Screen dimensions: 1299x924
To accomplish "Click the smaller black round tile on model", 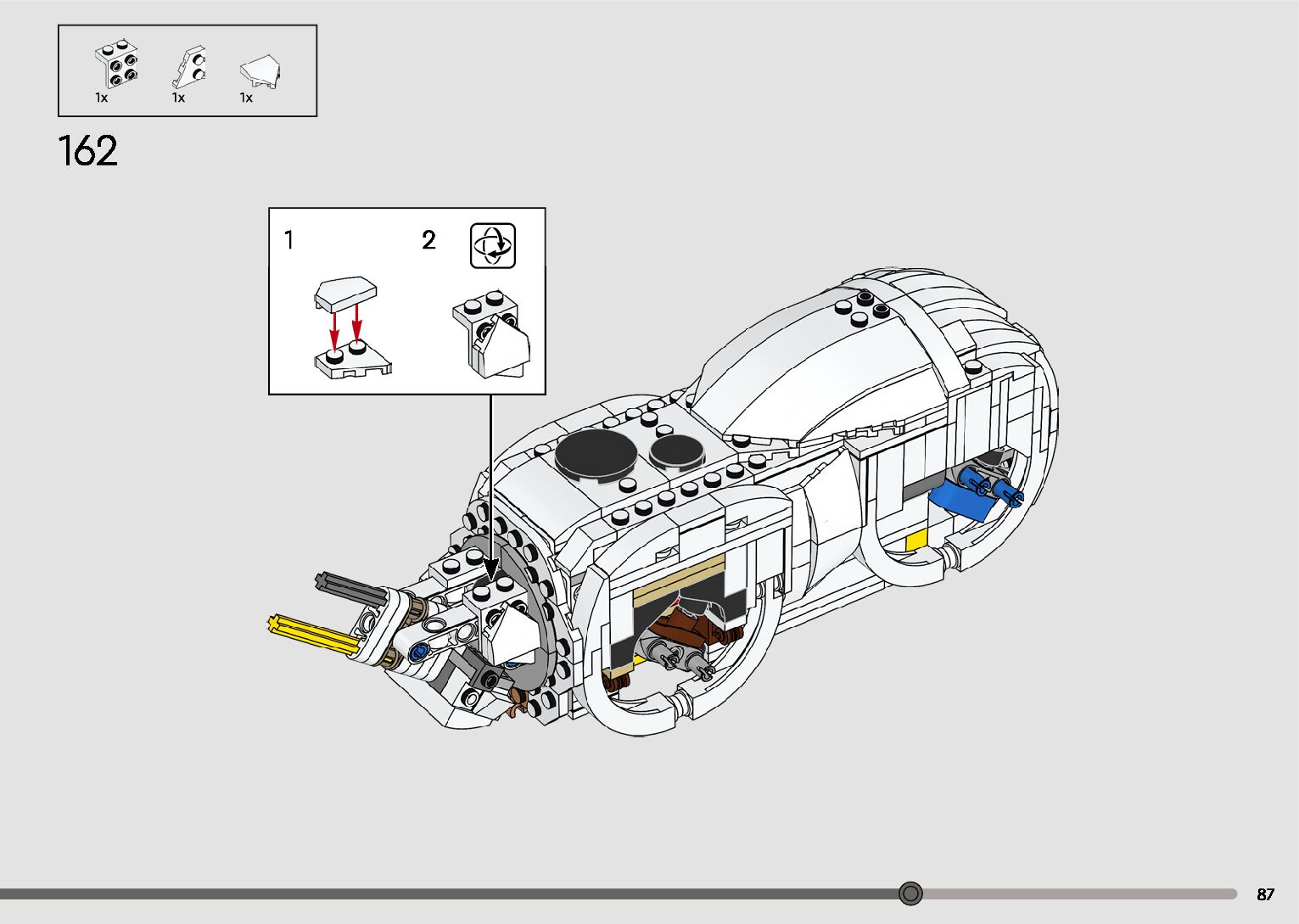I will coord(676,452).
